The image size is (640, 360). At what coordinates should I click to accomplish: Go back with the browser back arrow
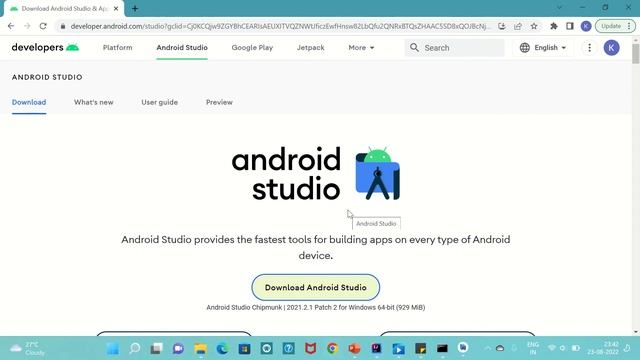(x=11, y=26)
